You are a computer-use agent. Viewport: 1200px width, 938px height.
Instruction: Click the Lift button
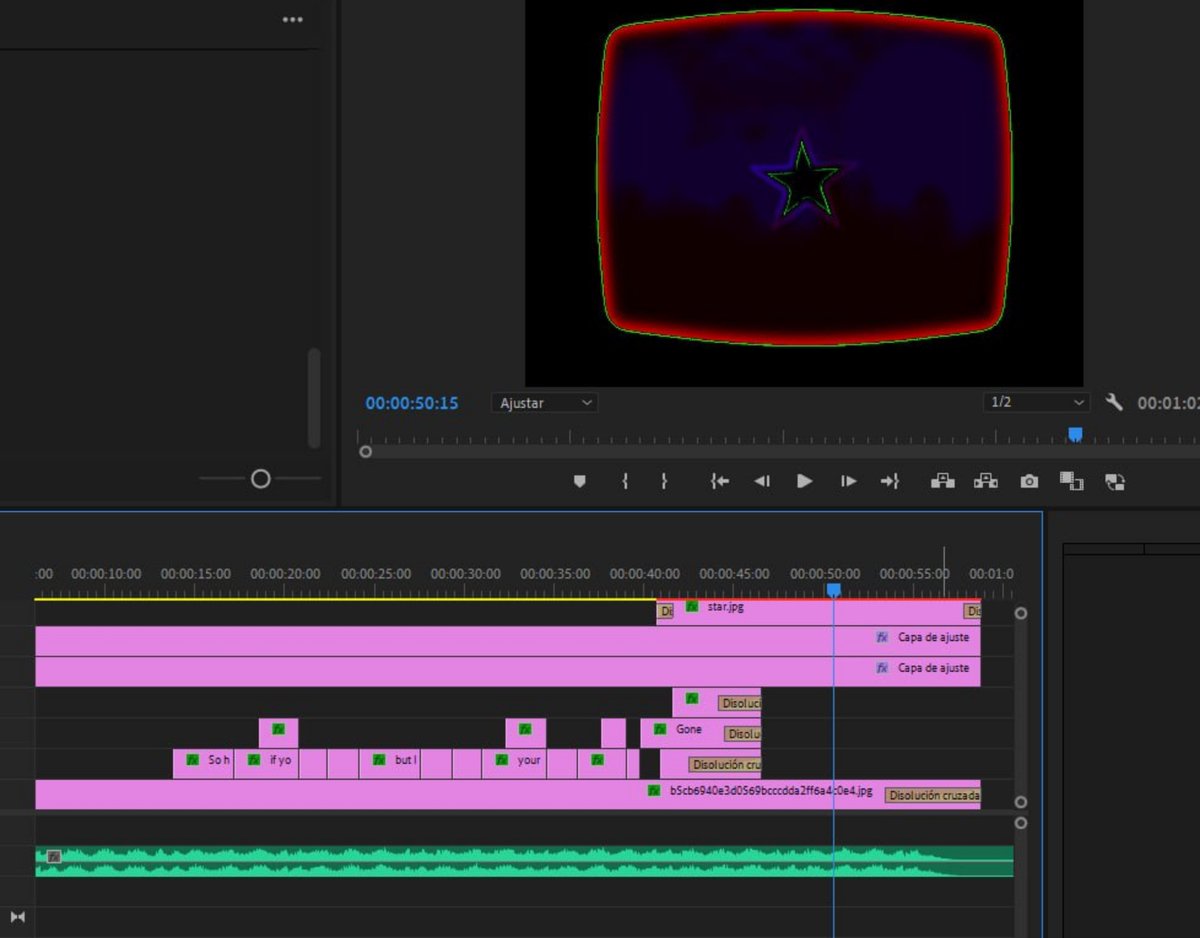pyautogui.click(x=943, y=481)
